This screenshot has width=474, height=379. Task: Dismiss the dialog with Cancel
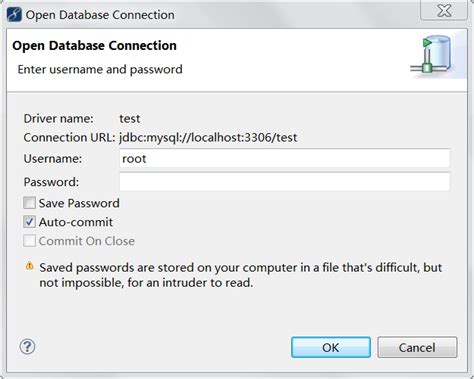[417, 347]
